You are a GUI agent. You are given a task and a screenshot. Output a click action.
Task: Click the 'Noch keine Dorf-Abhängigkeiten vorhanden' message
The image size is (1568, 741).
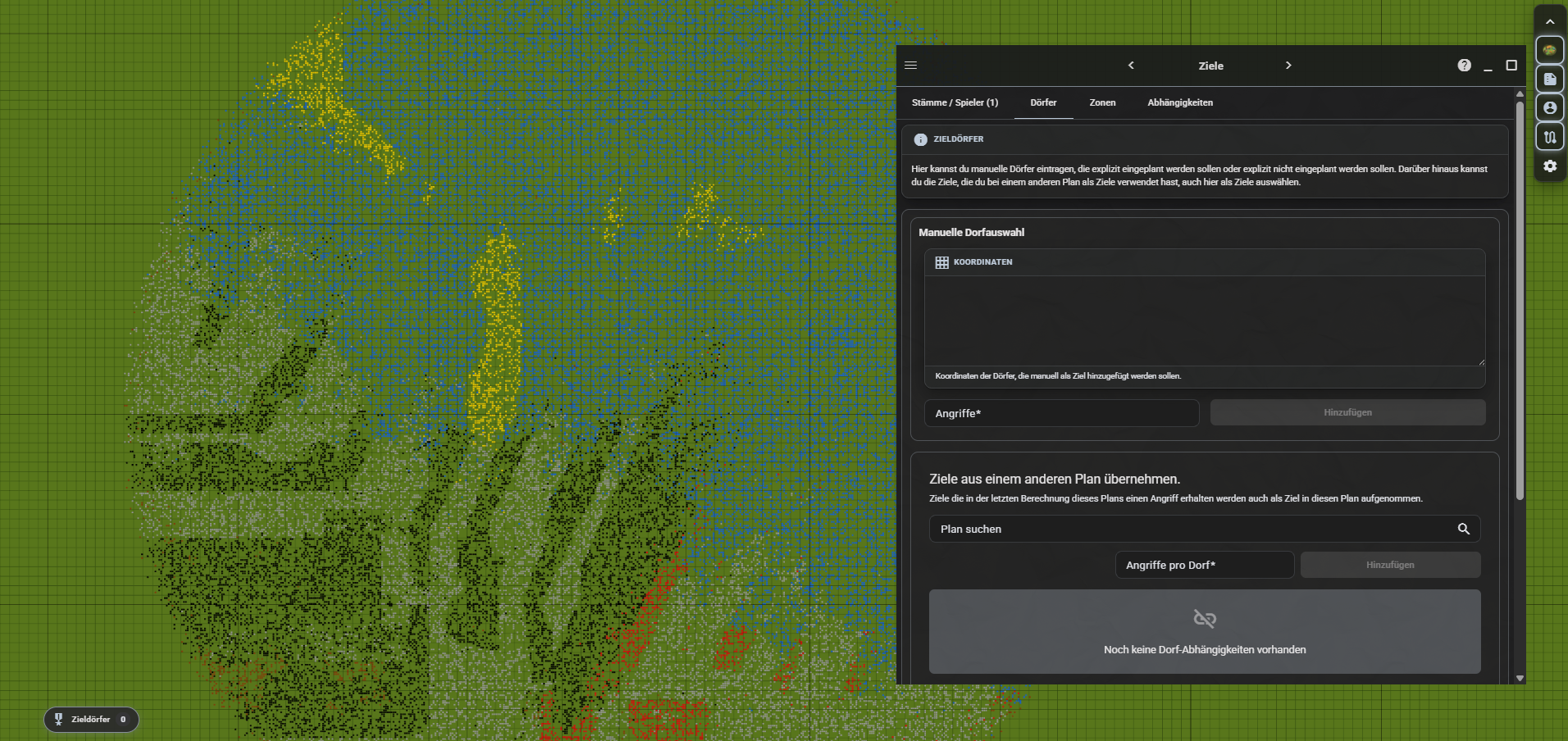[1205, 650]
